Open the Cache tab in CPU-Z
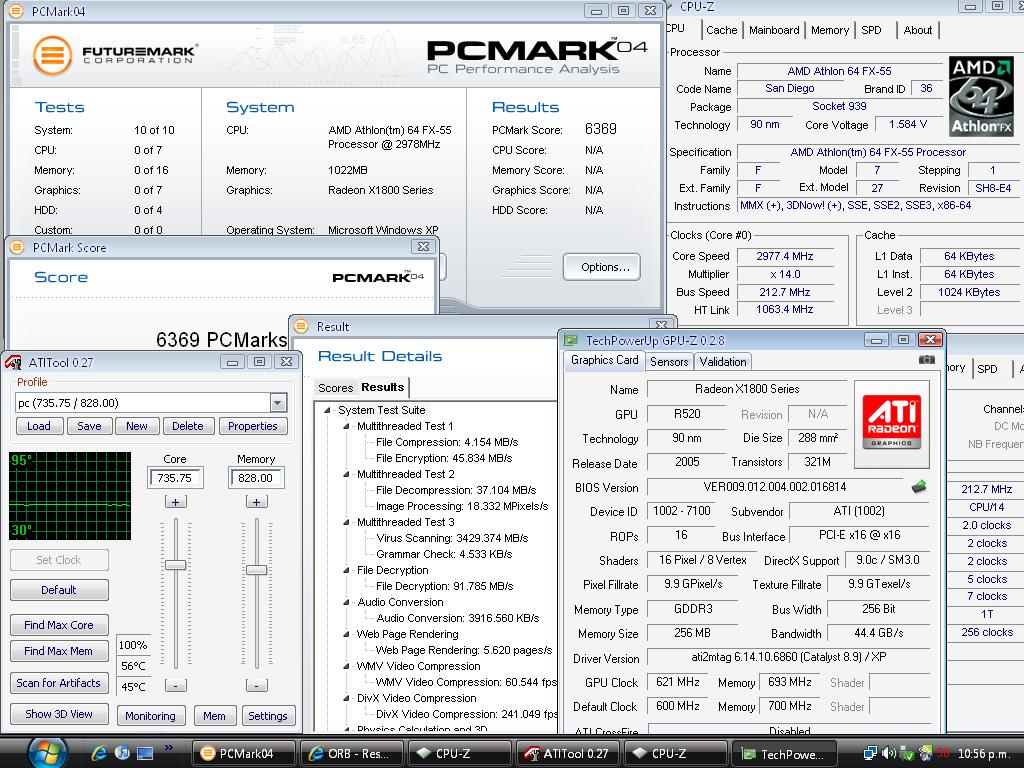This screenshot has width=1024, height=768. 721,30
